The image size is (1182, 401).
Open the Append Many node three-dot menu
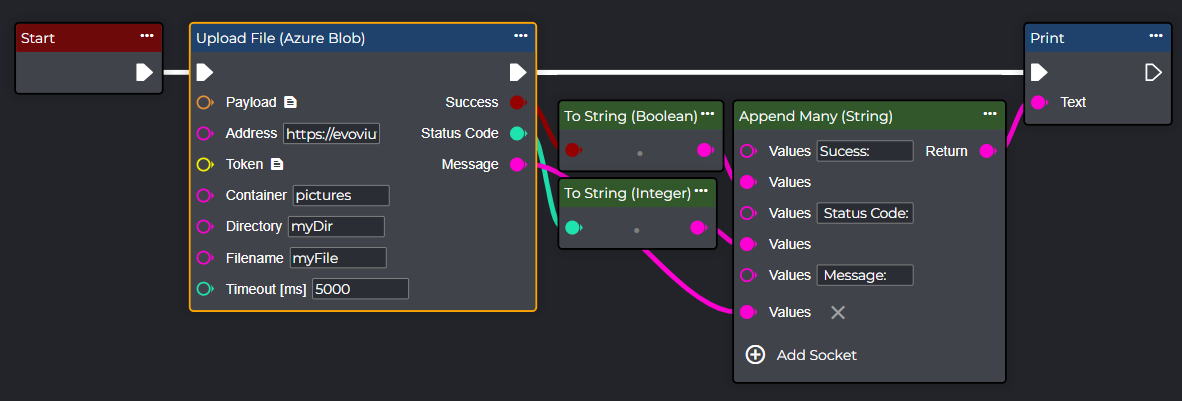pyautogui.click(x=989, y=114)
